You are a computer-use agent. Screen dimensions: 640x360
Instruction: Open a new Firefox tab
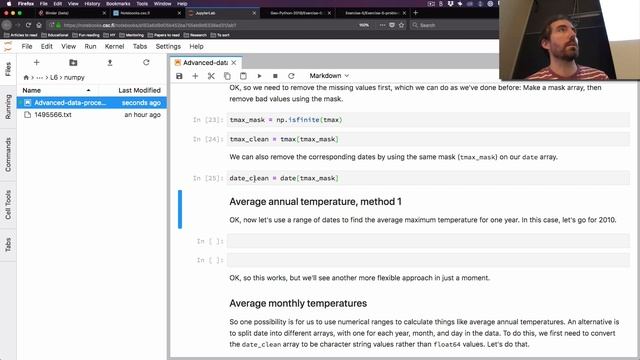[416, 13]
